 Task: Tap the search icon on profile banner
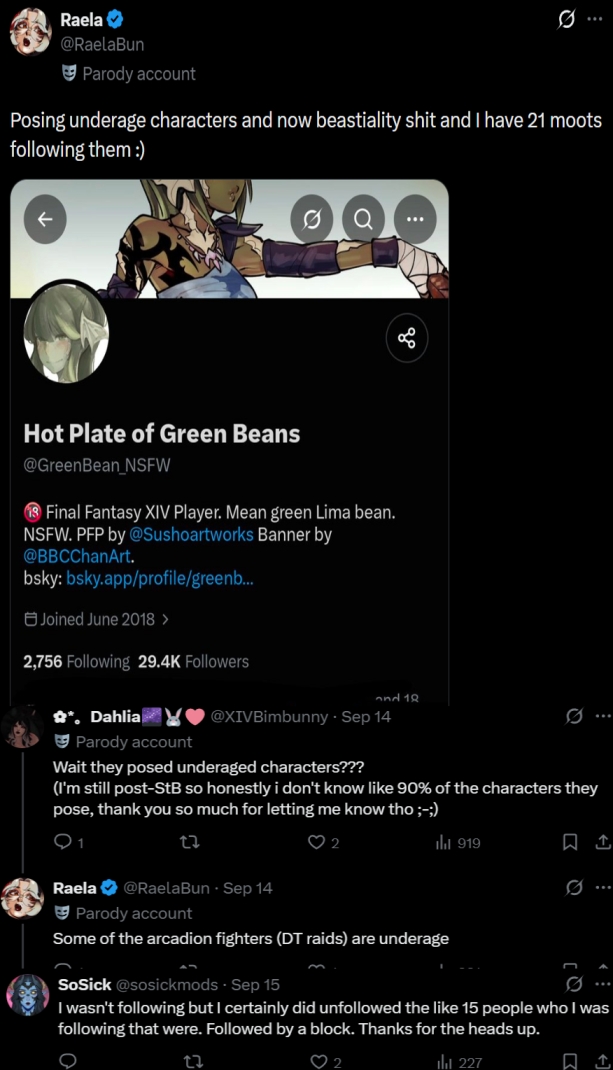click(363, 218)
